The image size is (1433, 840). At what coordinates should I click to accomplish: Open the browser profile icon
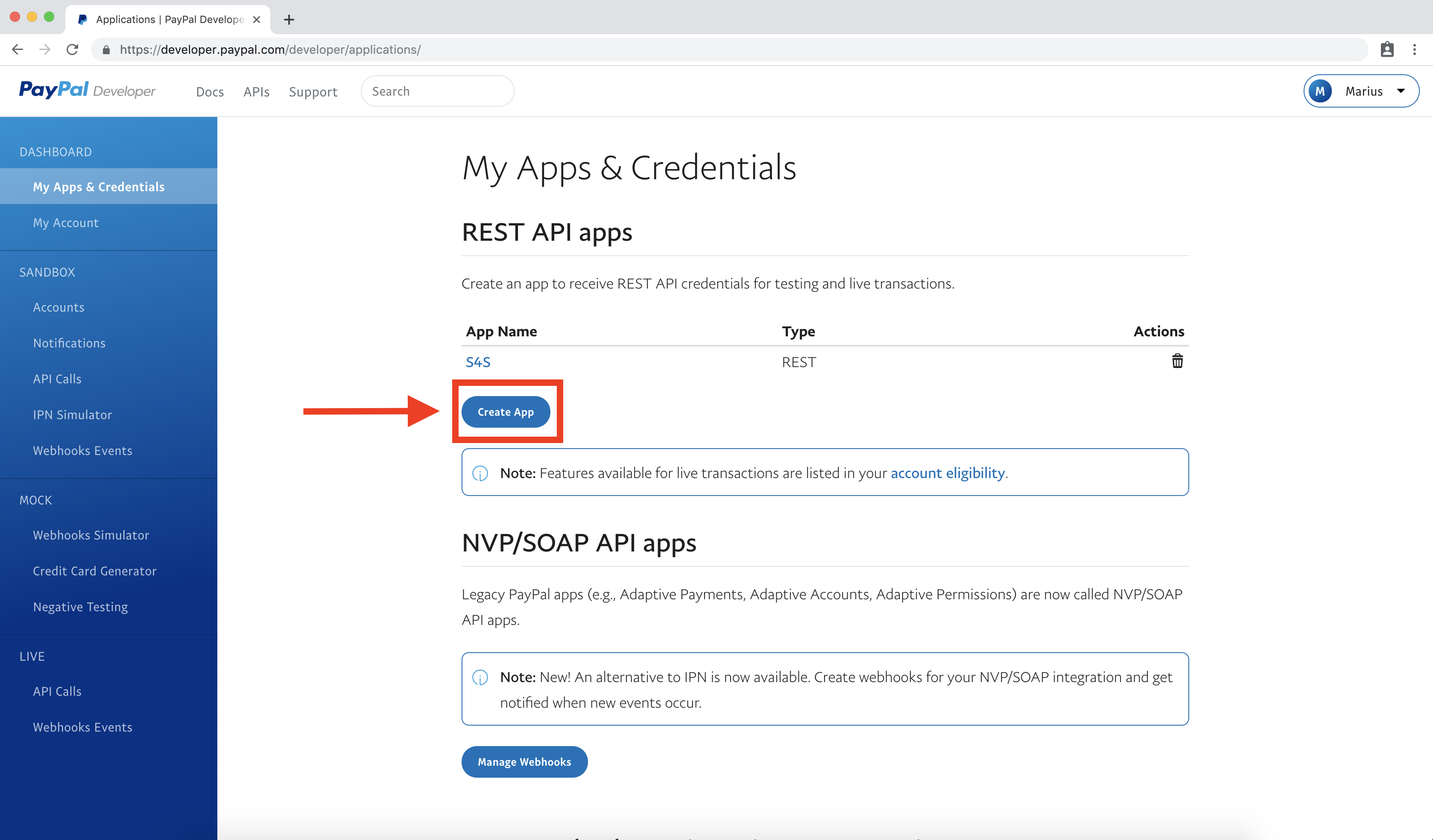tap(1387, 50)
